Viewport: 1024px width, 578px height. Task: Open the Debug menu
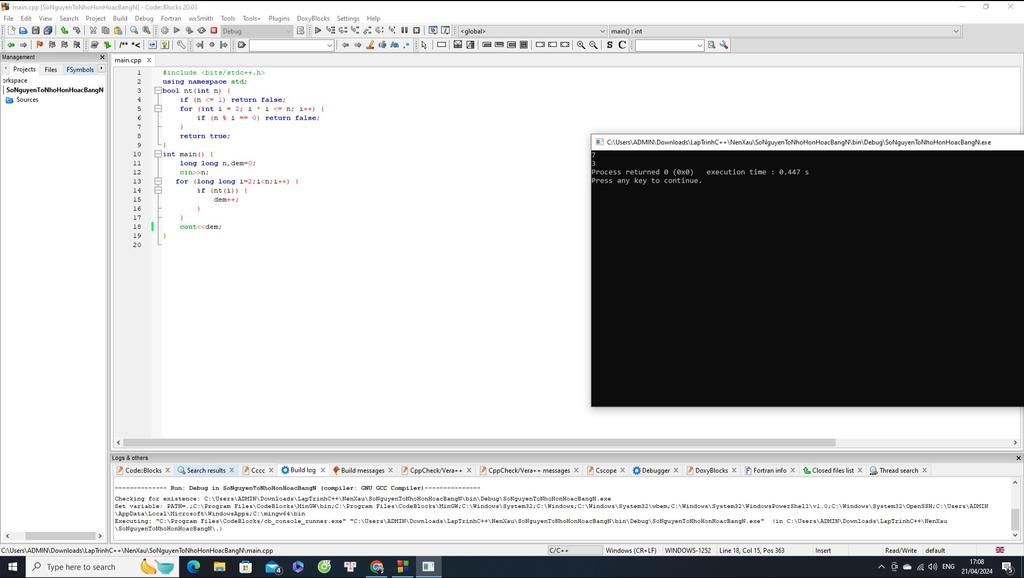144,18
